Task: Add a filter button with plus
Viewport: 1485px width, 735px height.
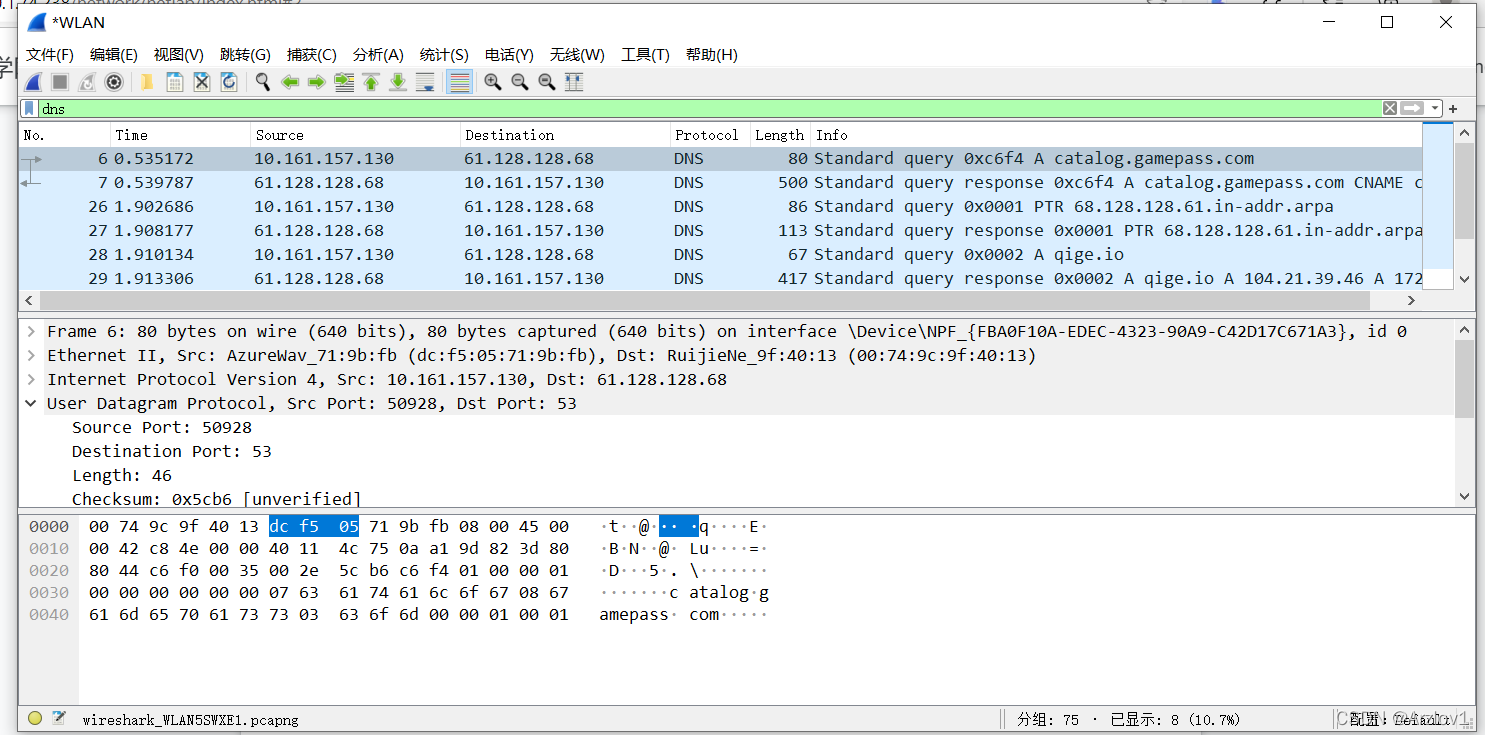Action: coord(1453,108)
